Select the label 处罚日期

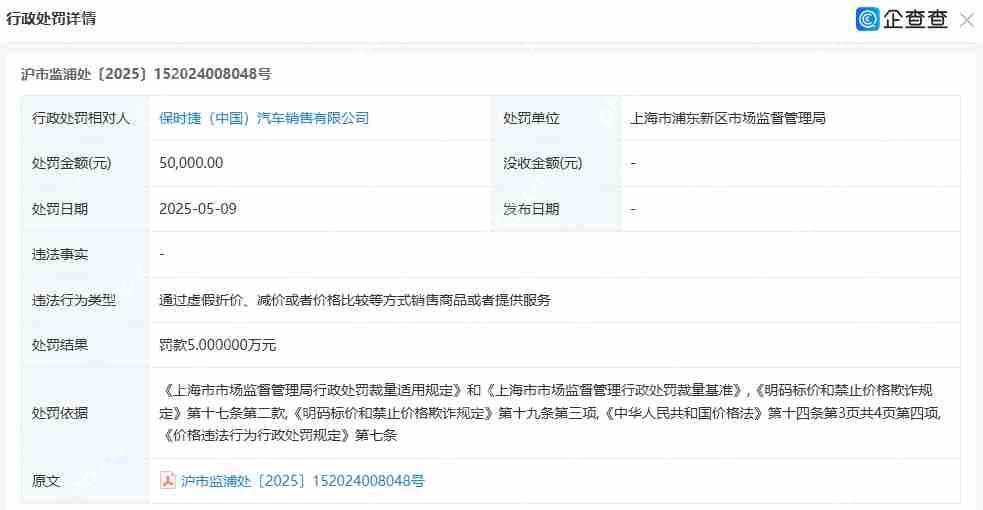pos(60,209)
